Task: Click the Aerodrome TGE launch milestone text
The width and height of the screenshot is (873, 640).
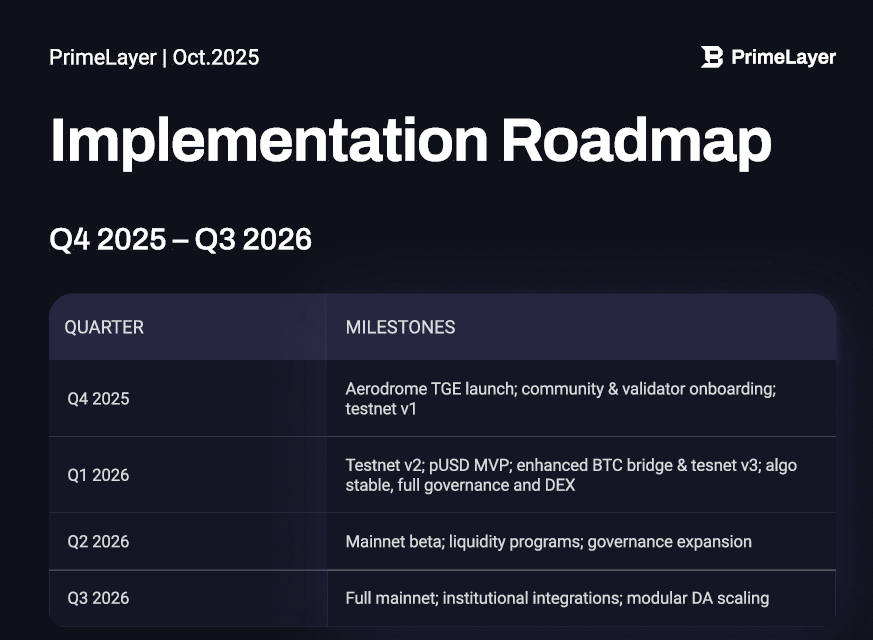Action: pyautogui.click(x=561, y=398)
